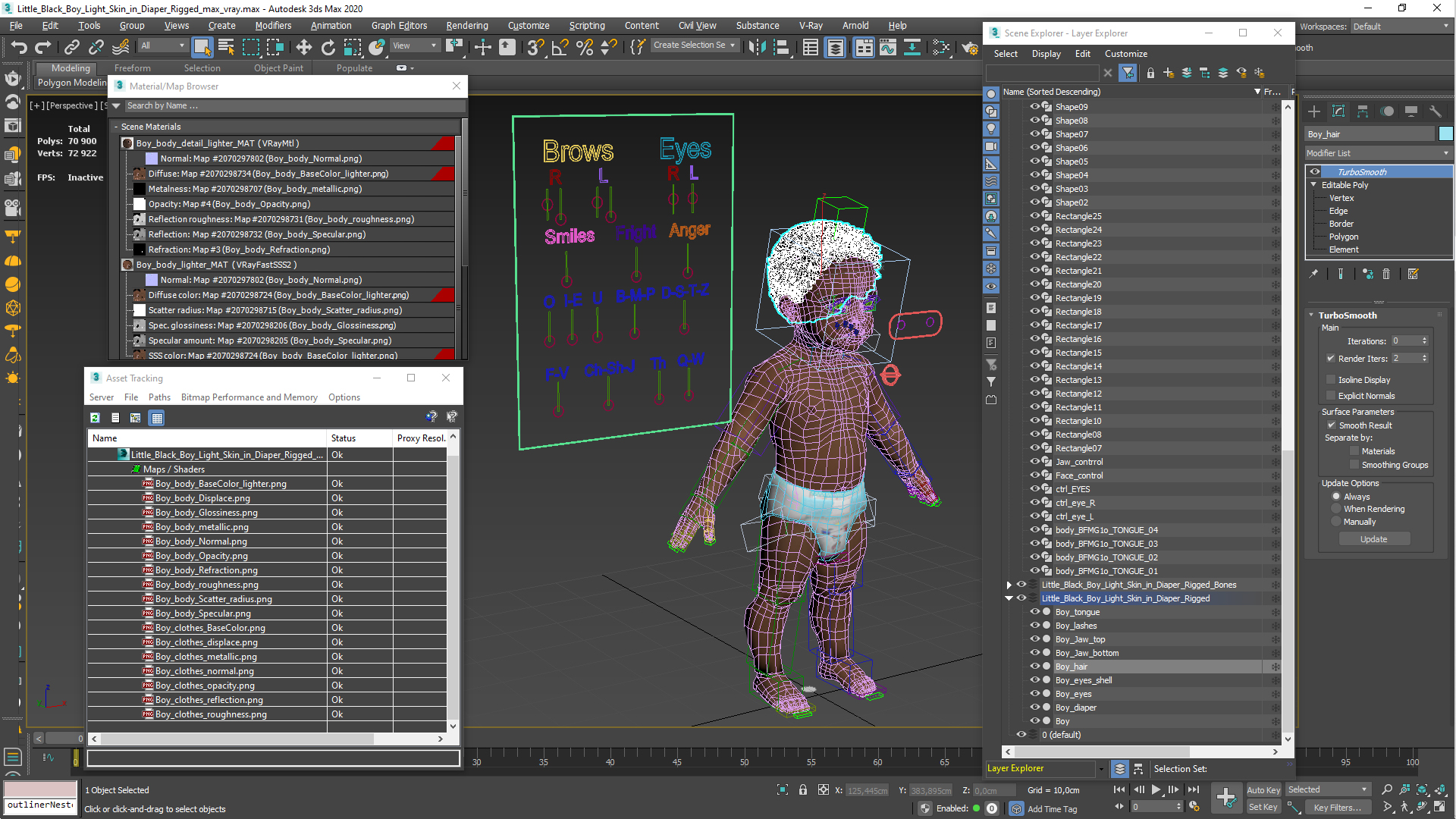Activate the Select and Scale tool
Screen dimensions: 1456x819
click(353, 47)
